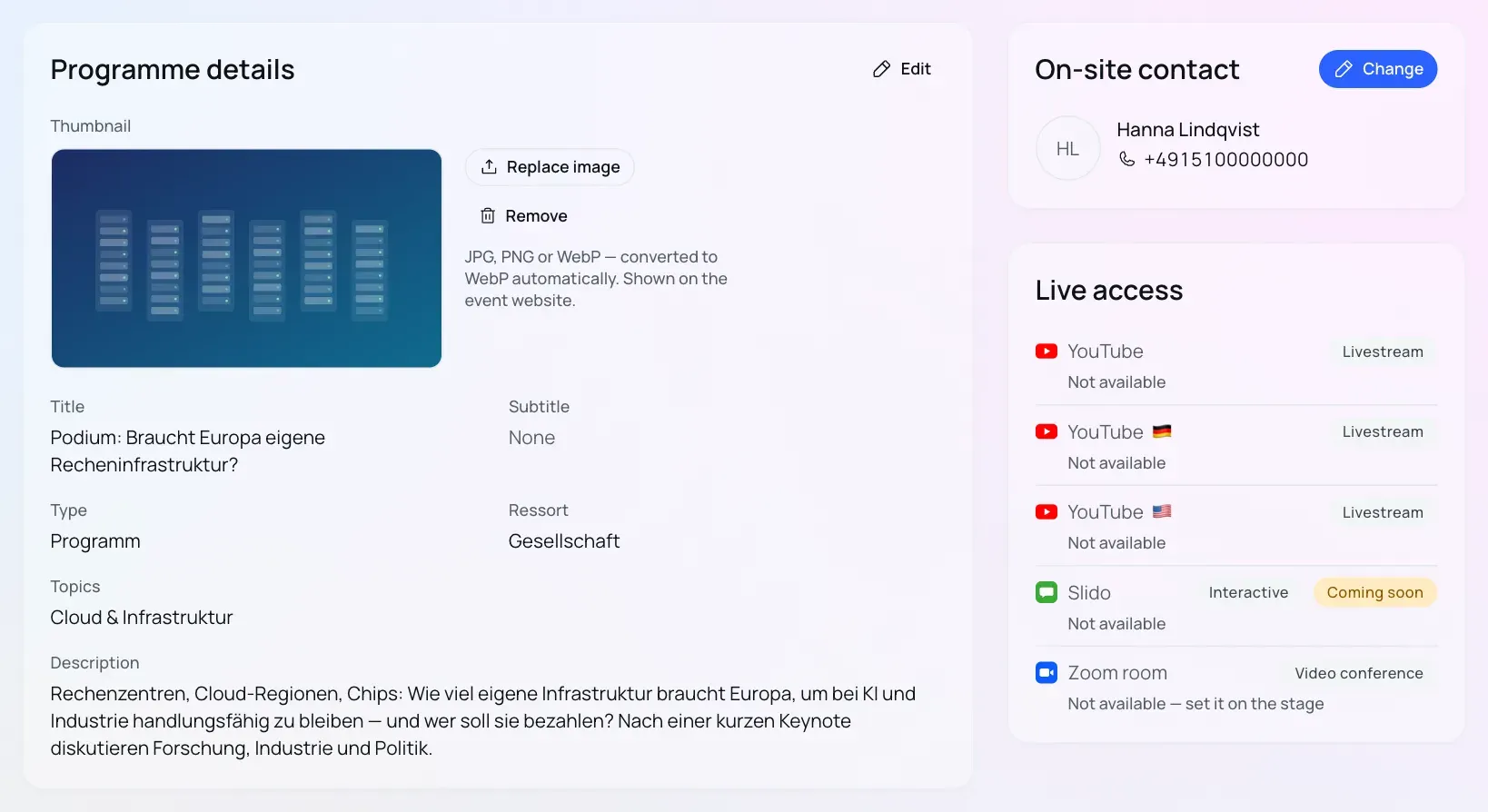Click the description paragraph starting Rechenzentren
Image resolution: width=1488 pixels, height=812 pixels.
(x=483, y=721)
